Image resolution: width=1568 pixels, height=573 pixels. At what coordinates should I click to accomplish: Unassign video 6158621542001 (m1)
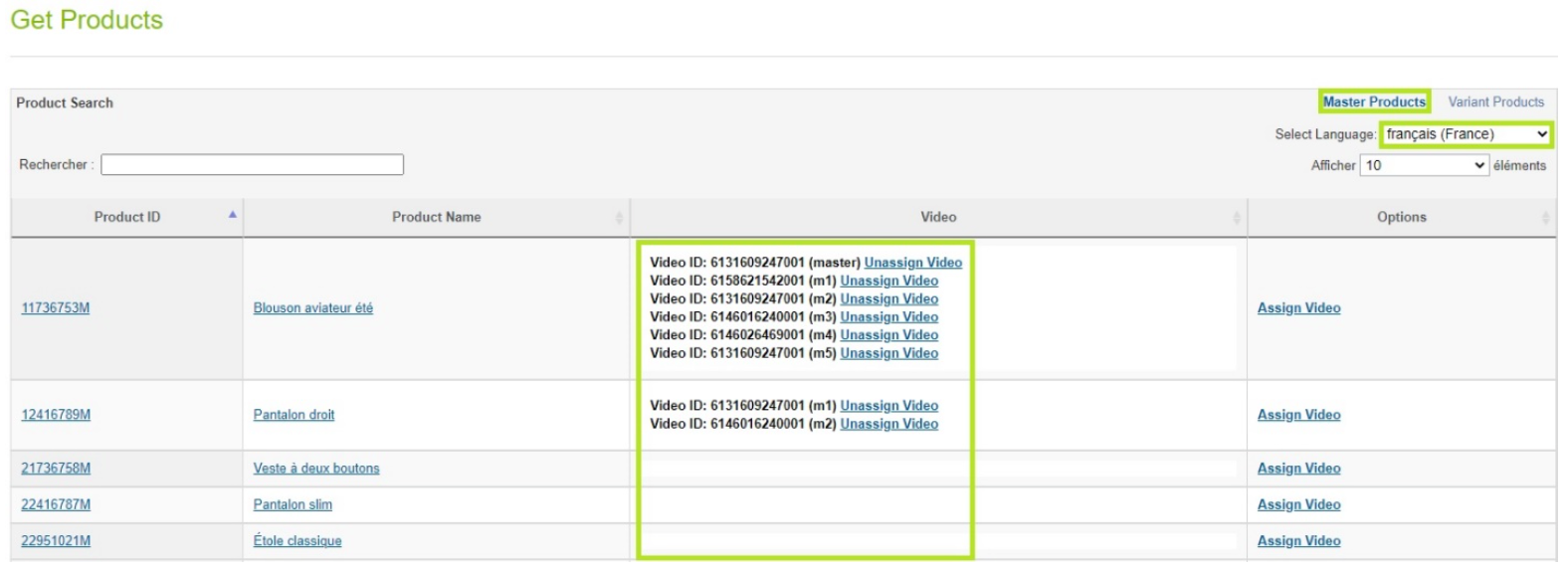pyautogui.click(x=888, y=281)
